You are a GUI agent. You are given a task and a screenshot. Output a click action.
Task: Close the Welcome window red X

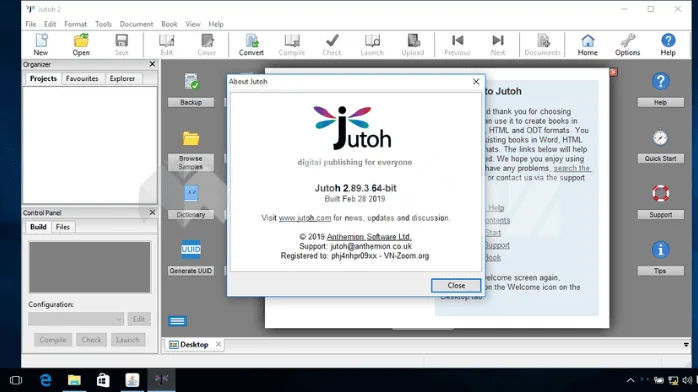613,72
